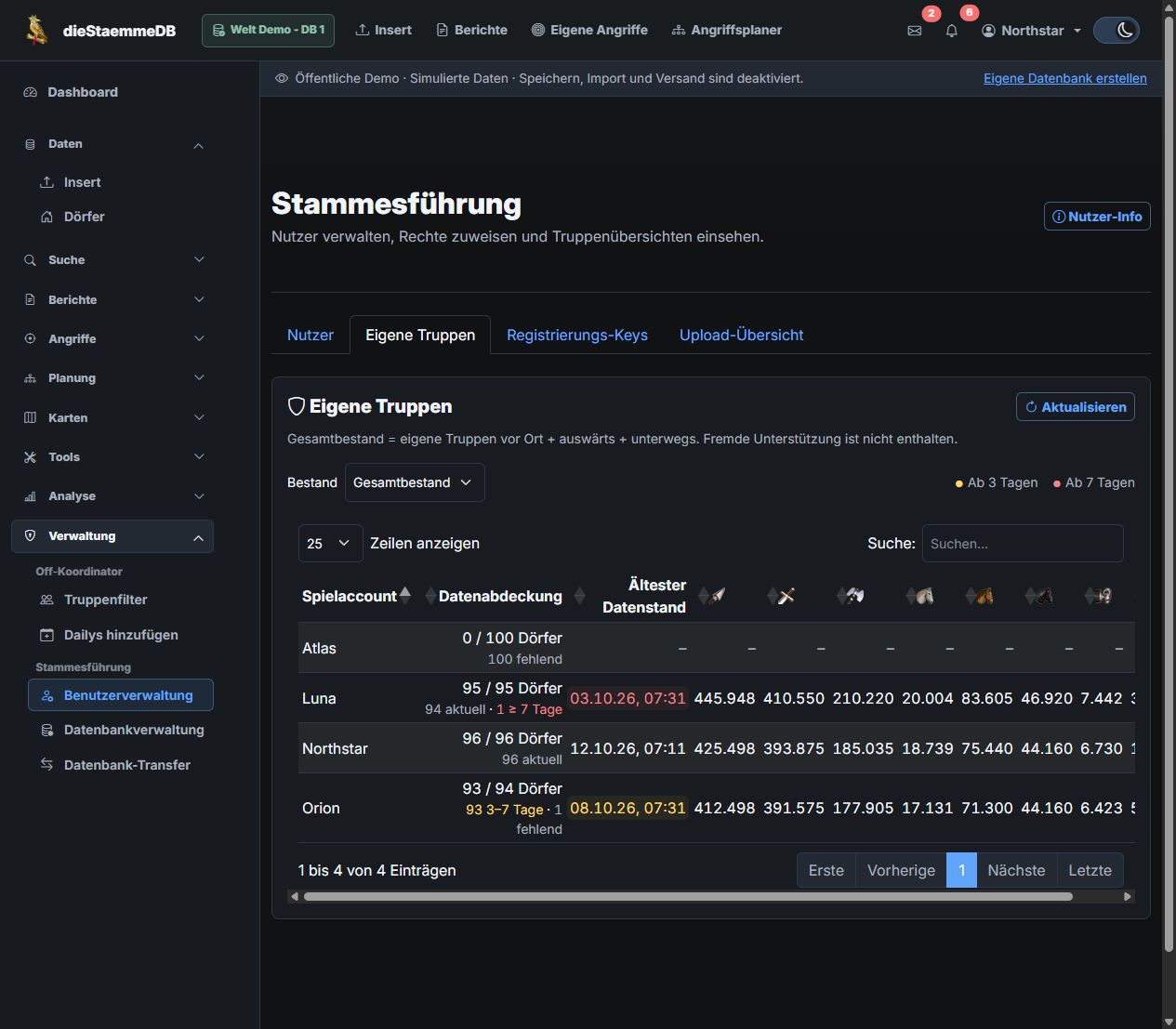Open the messages envelope icon
1176x1029 pixels.
[x=915, y=31]
